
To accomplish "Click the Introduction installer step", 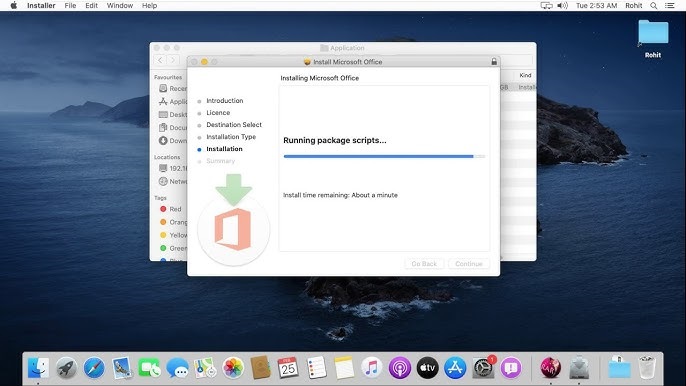I will coord(224,101).
